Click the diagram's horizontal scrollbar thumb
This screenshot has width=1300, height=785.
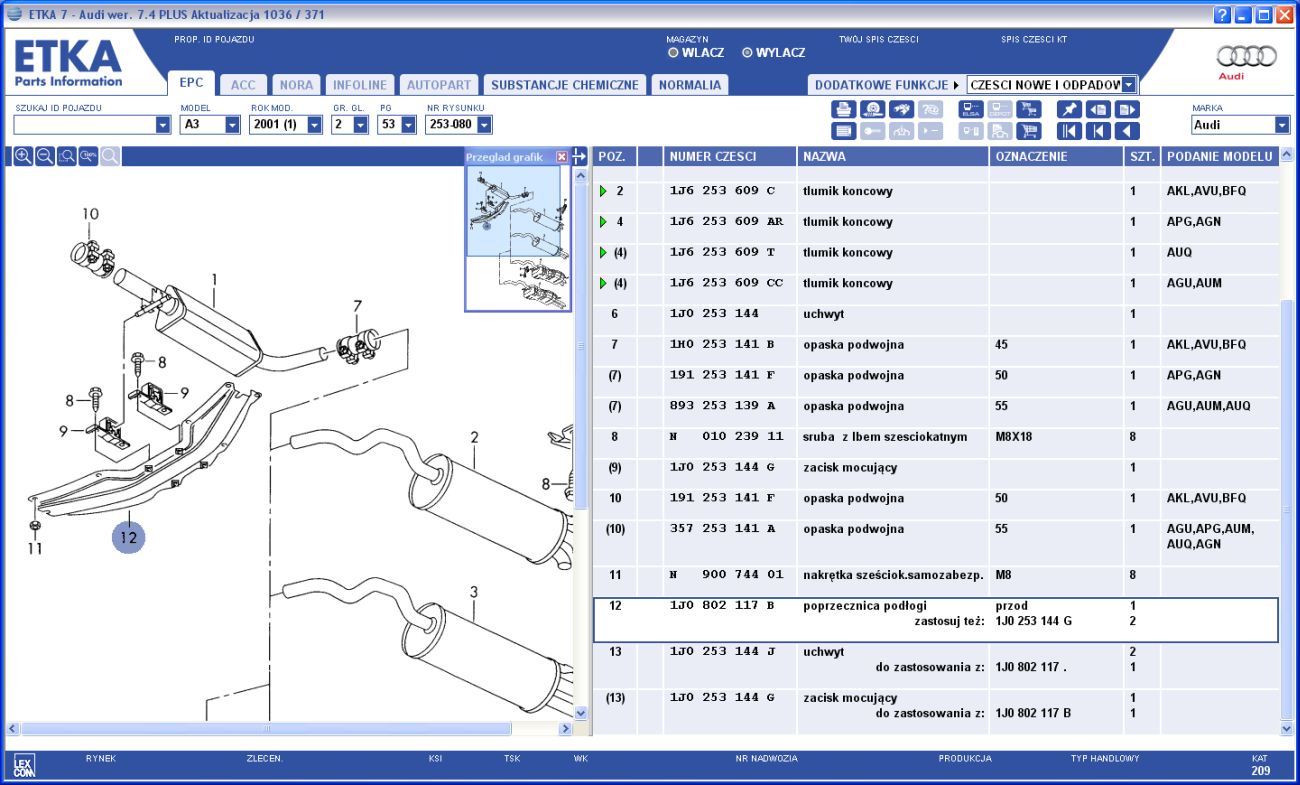click(265, 729)
